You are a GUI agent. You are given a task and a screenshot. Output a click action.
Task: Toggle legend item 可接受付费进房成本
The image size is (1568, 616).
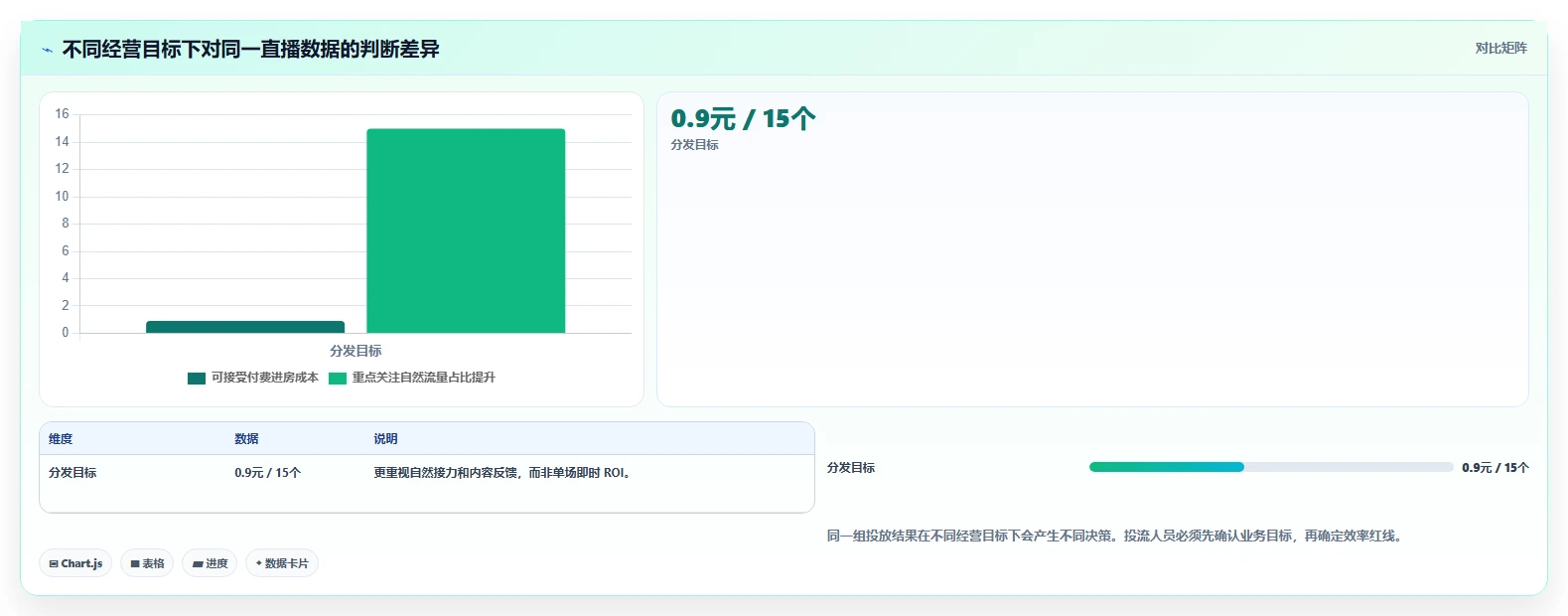pyautogui.click(x=253, y=378)
